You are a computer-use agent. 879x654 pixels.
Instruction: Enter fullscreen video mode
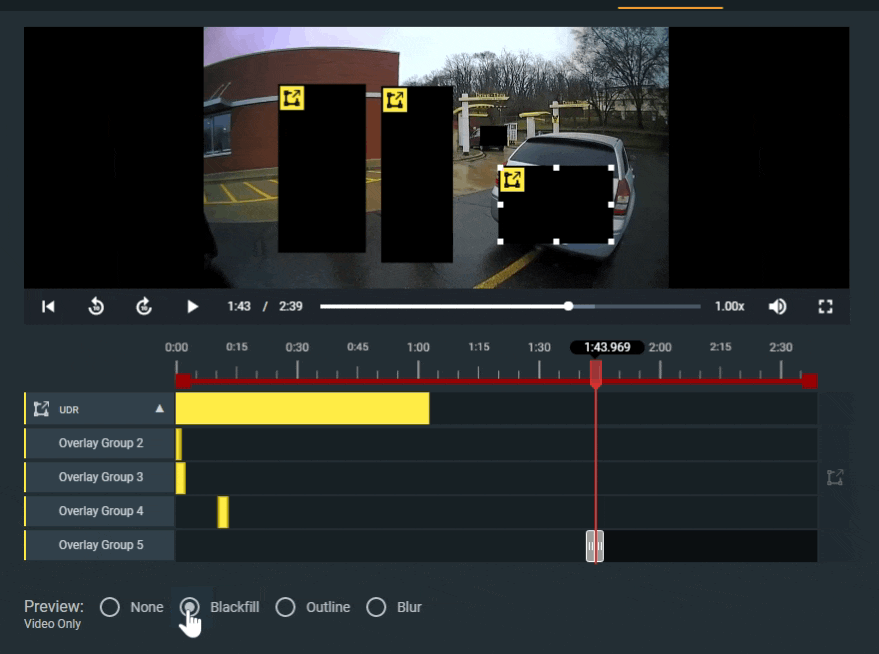coord(825,307)
